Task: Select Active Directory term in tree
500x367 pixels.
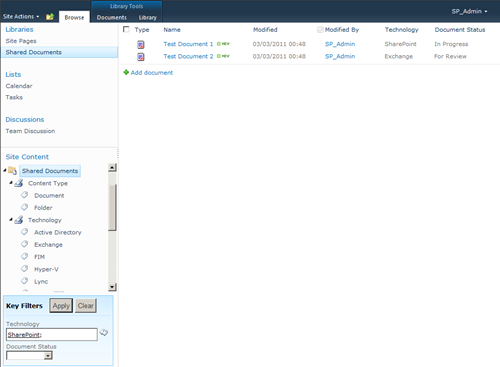Action: (x=58, y=232)
